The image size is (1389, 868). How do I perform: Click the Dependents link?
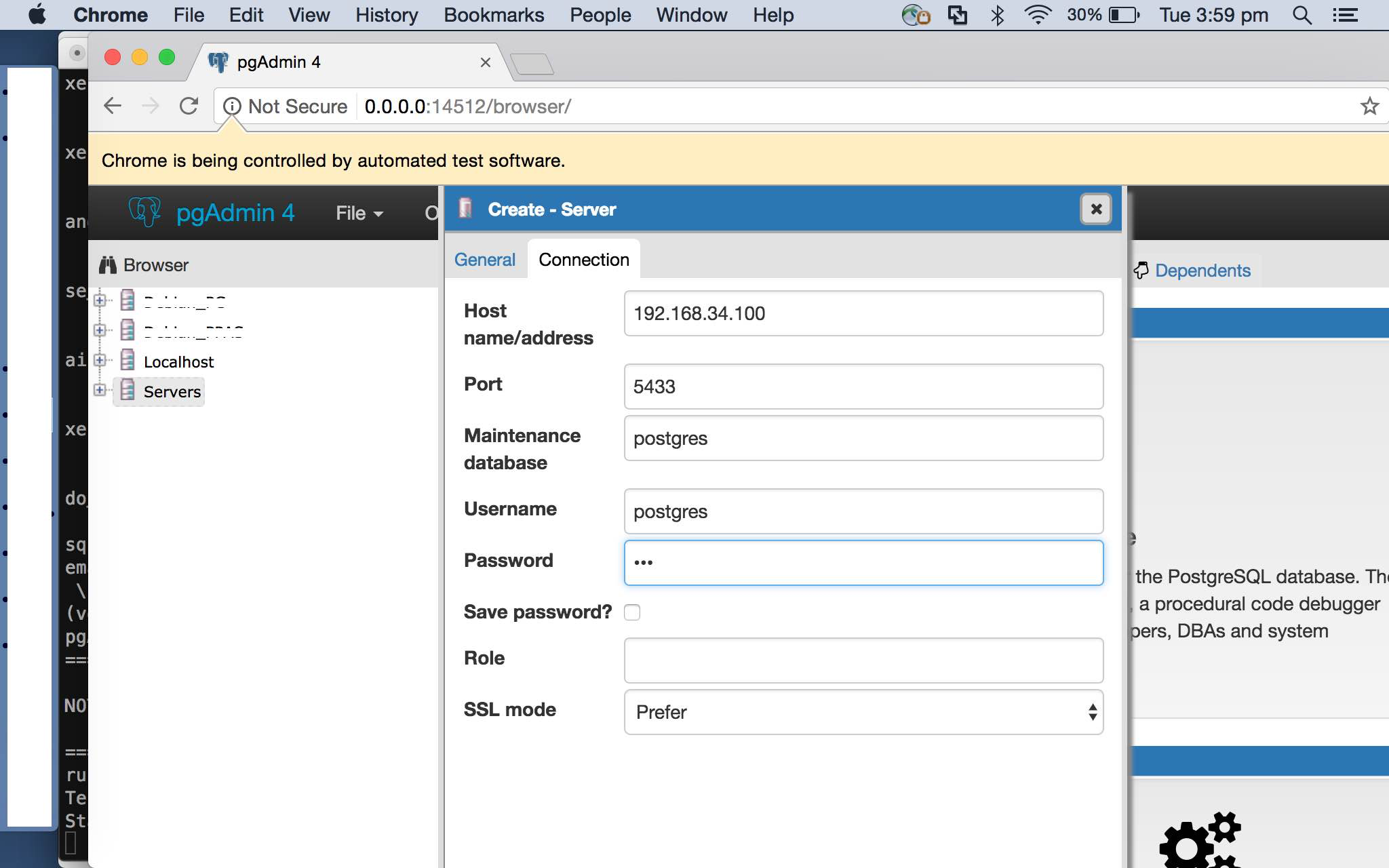(1204, 271)
